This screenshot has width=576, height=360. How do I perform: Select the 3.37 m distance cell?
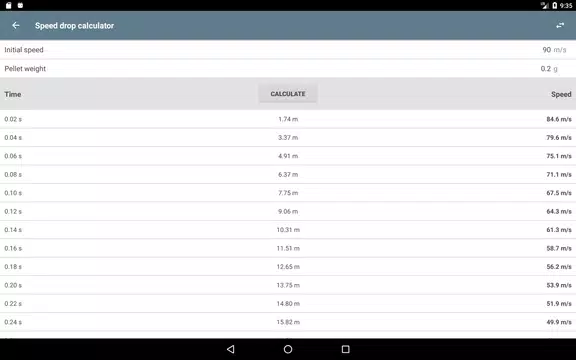pos(288,137)
